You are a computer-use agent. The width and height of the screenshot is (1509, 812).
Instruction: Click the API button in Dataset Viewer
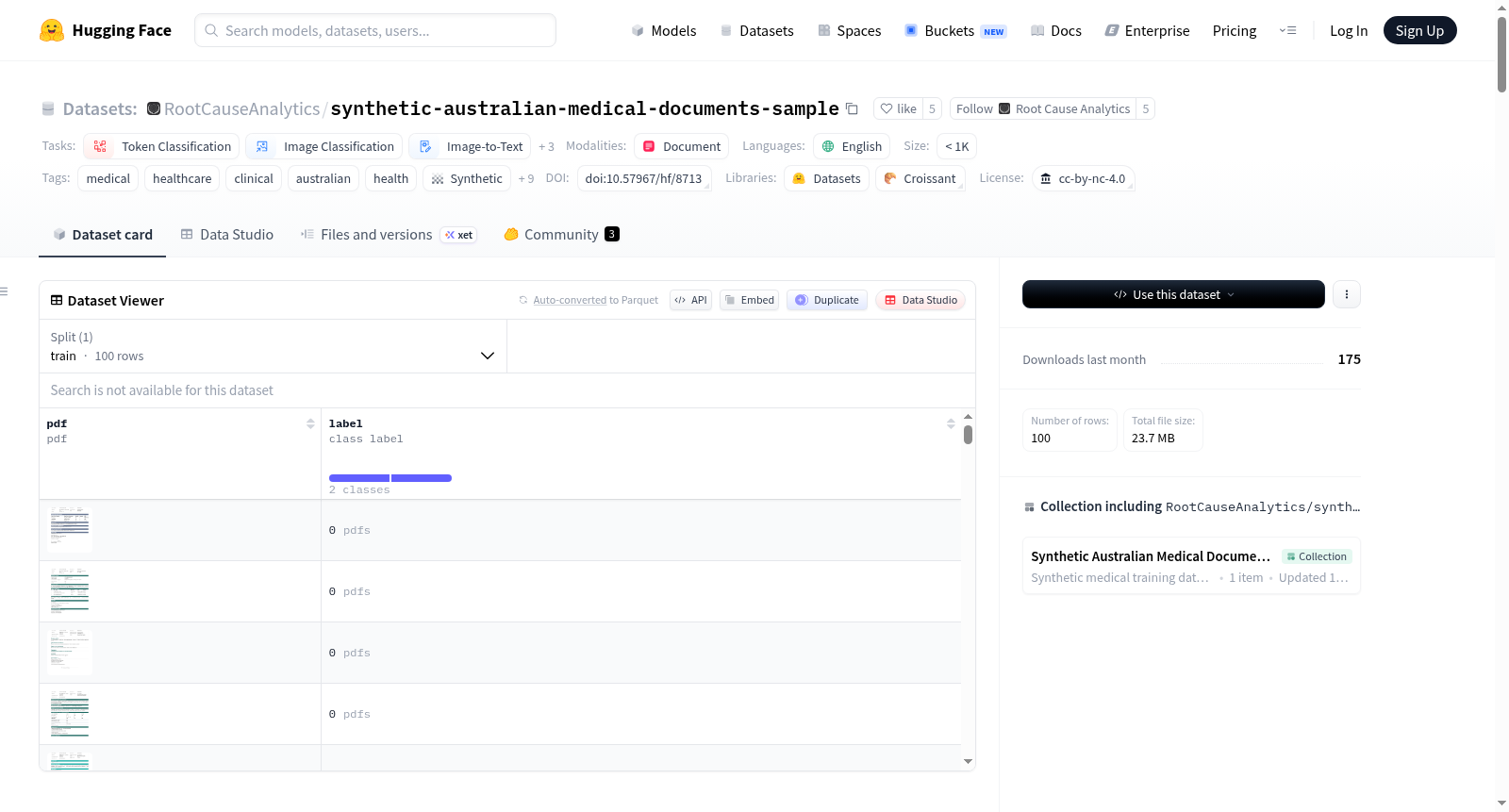pos(690,300)
